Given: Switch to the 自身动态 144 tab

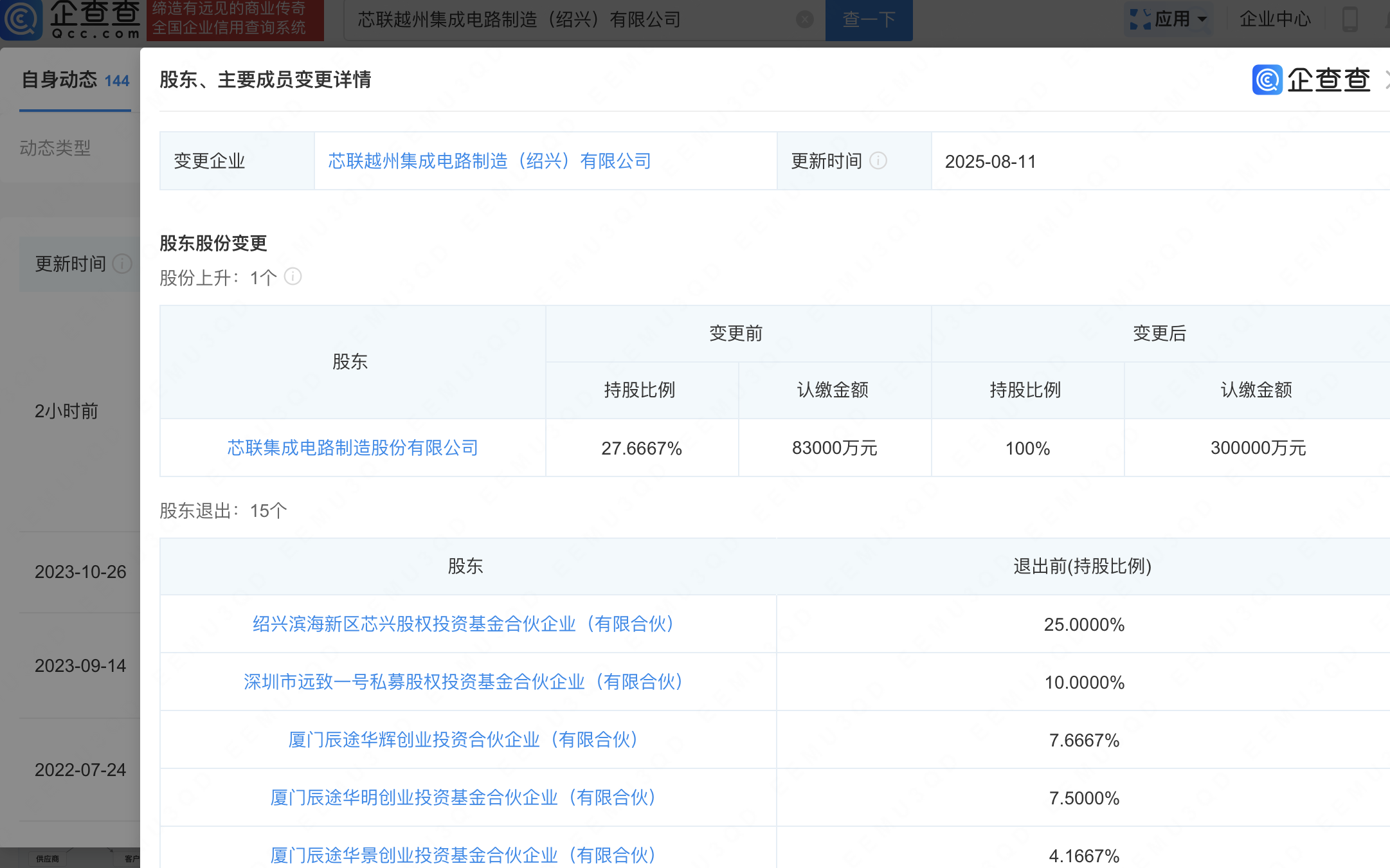Looking at the screenshot, I should [75, 80].
